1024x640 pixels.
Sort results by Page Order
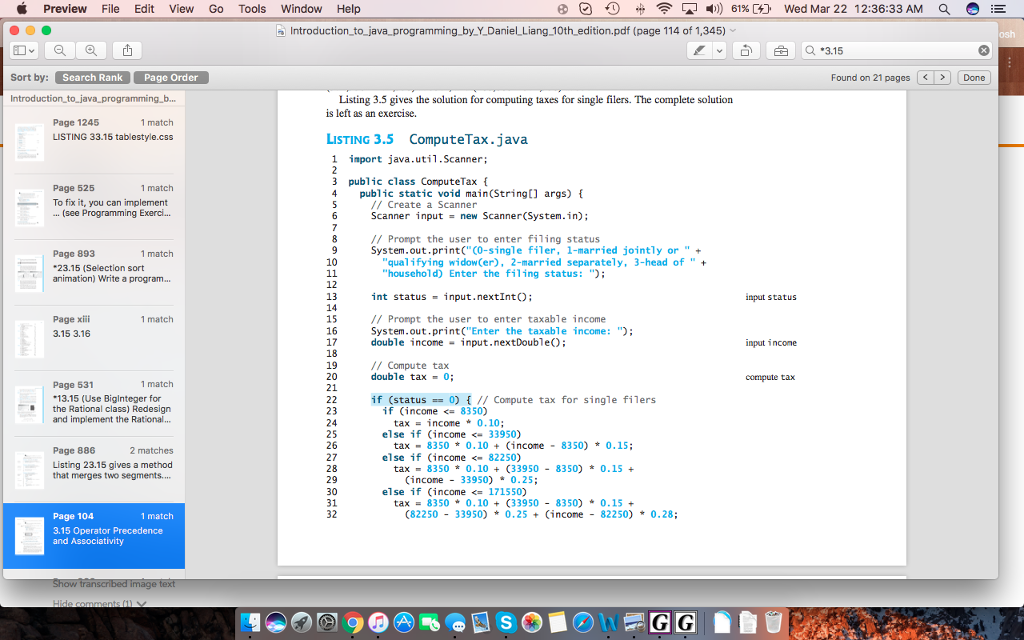coord(170,77)
